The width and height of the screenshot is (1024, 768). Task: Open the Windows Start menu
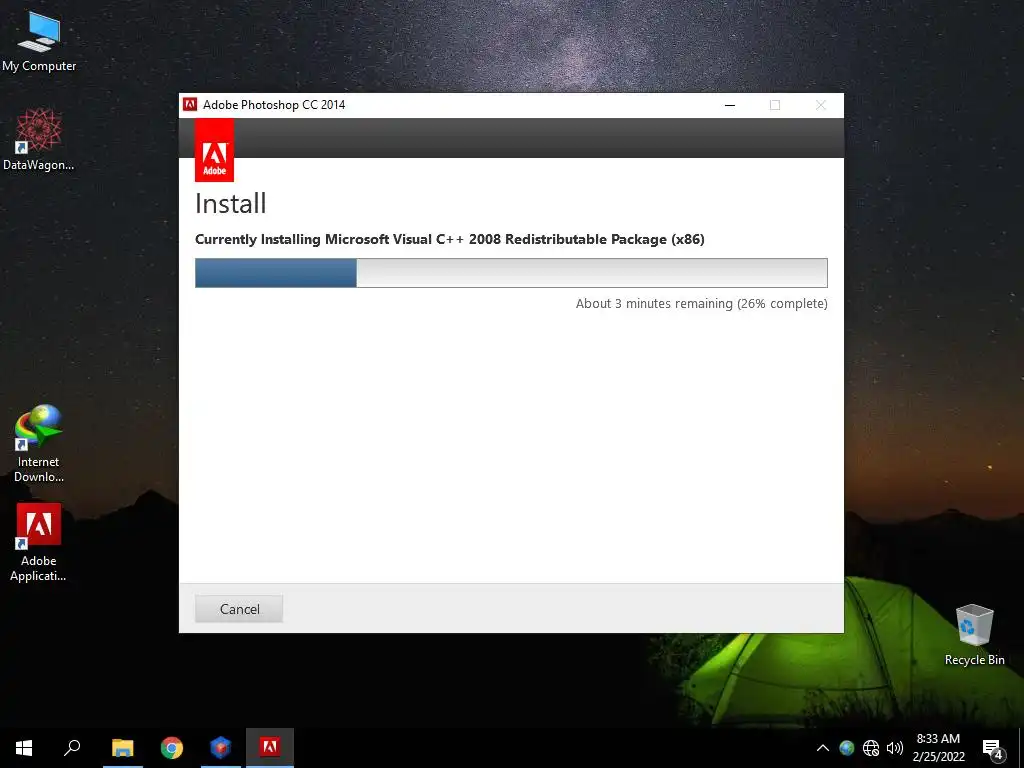24,748
